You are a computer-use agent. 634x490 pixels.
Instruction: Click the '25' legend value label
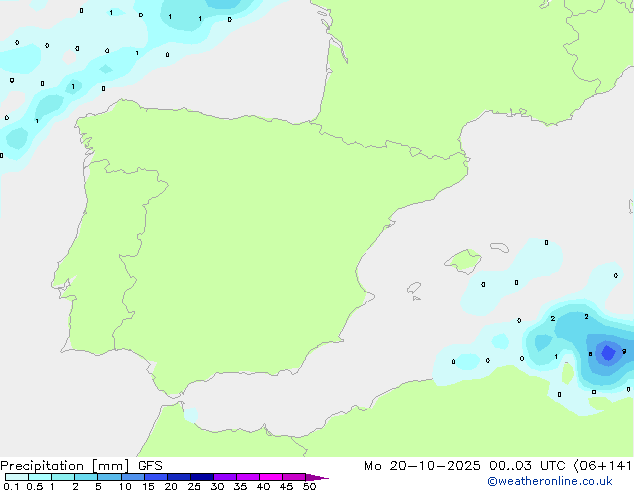pos(194,486)
